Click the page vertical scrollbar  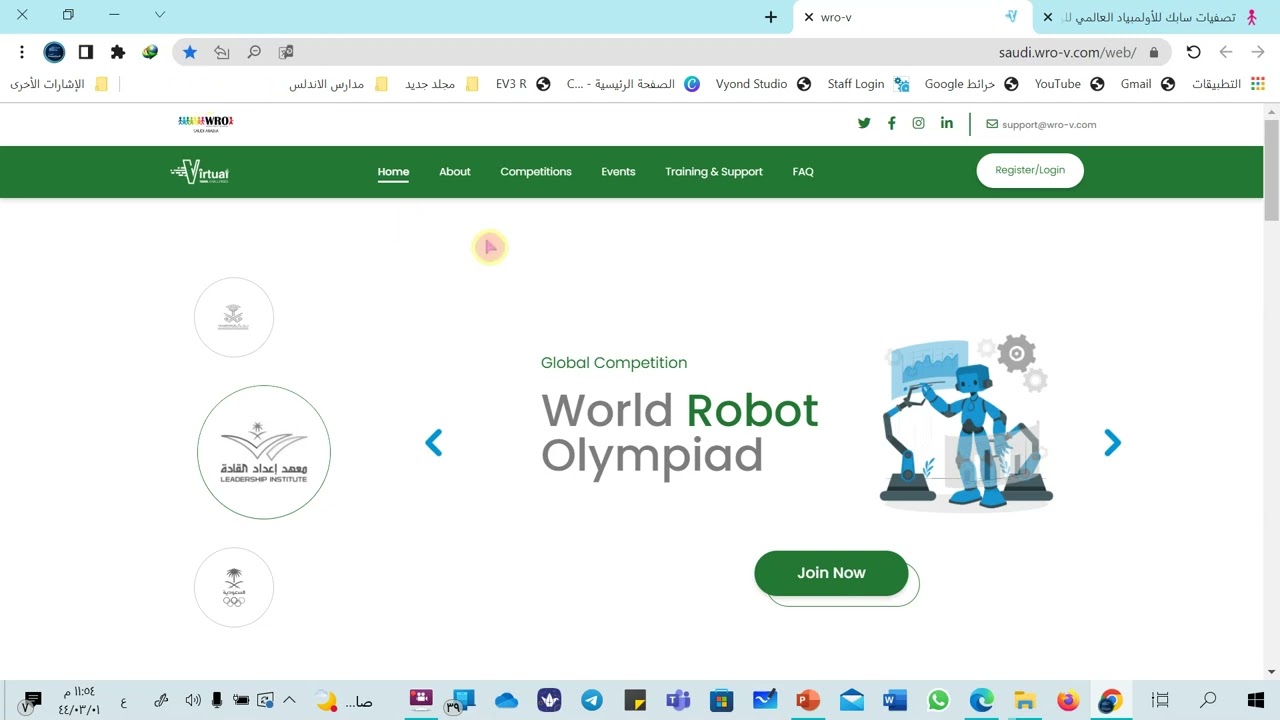1271,170
